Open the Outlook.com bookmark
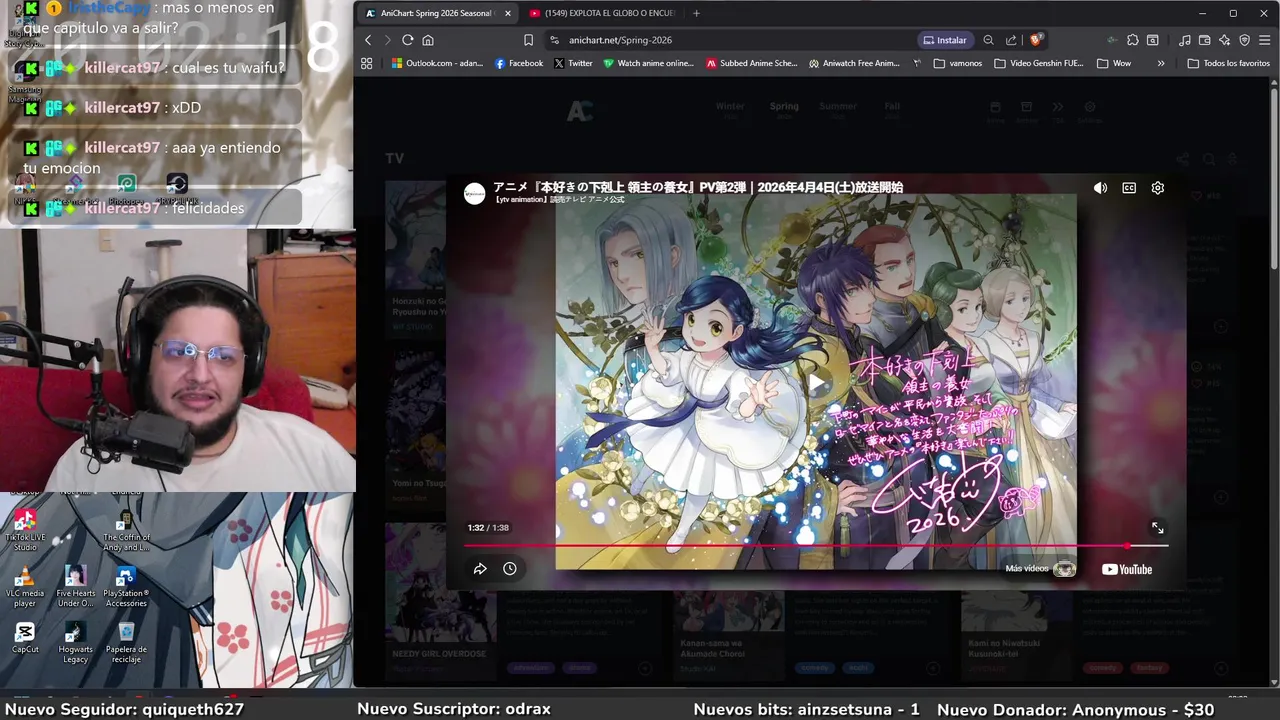The image size is (1280, 720). tap(437, 63)
